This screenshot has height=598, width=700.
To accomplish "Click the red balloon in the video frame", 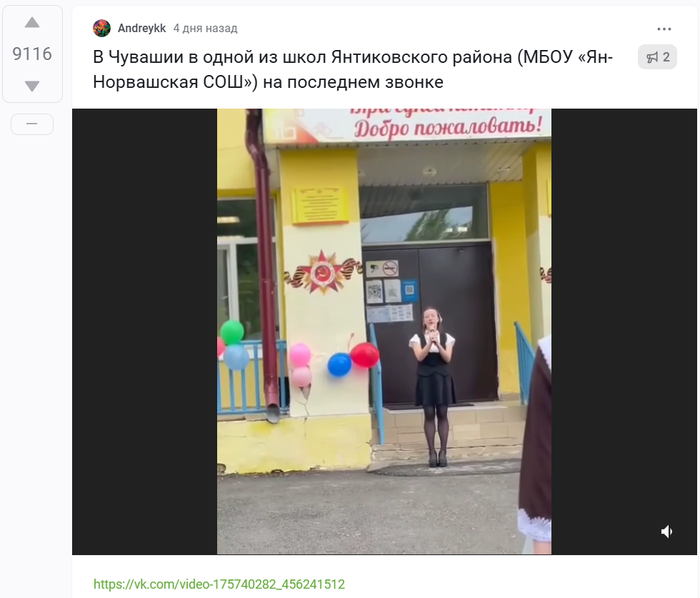I will 365,355.
